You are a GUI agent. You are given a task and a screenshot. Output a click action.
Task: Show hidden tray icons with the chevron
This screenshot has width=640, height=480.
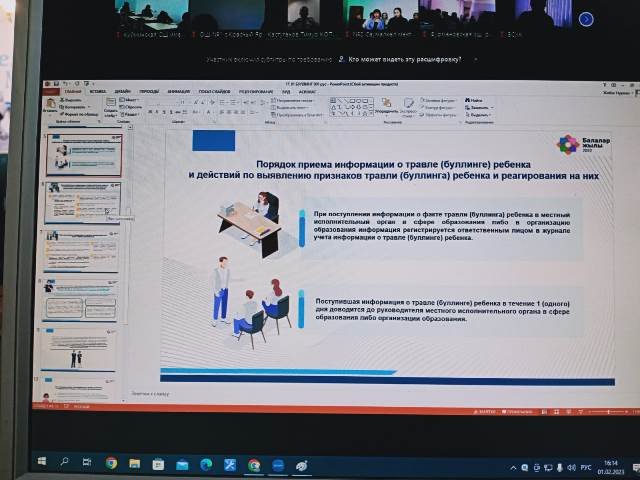(x=513, y=468)
